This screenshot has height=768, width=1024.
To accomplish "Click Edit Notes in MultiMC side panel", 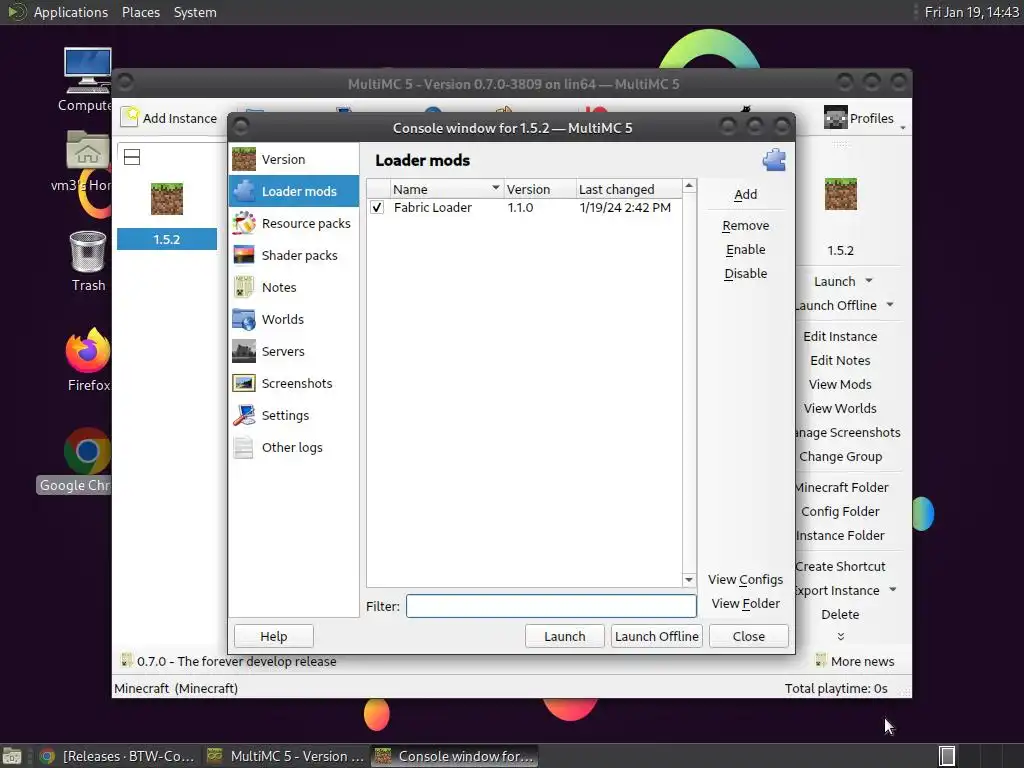I will point(840,361).
